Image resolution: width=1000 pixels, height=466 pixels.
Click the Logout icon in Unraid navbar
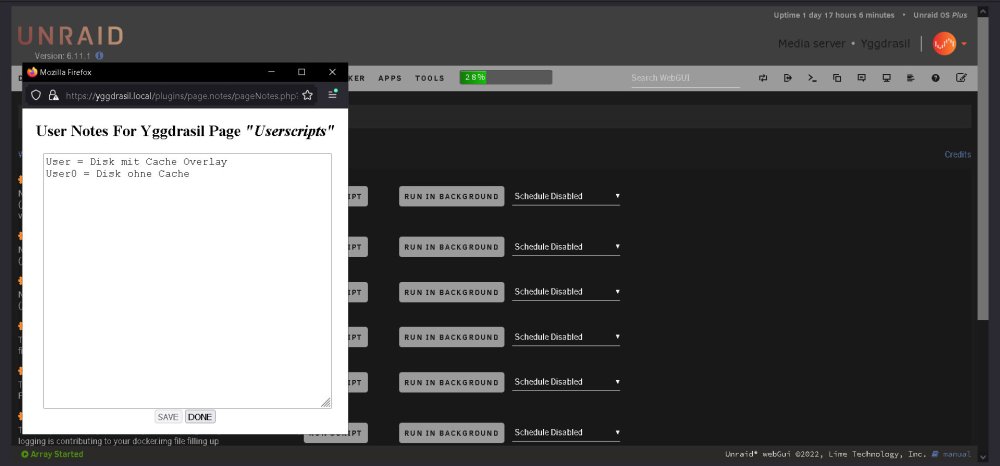(788, 78)
